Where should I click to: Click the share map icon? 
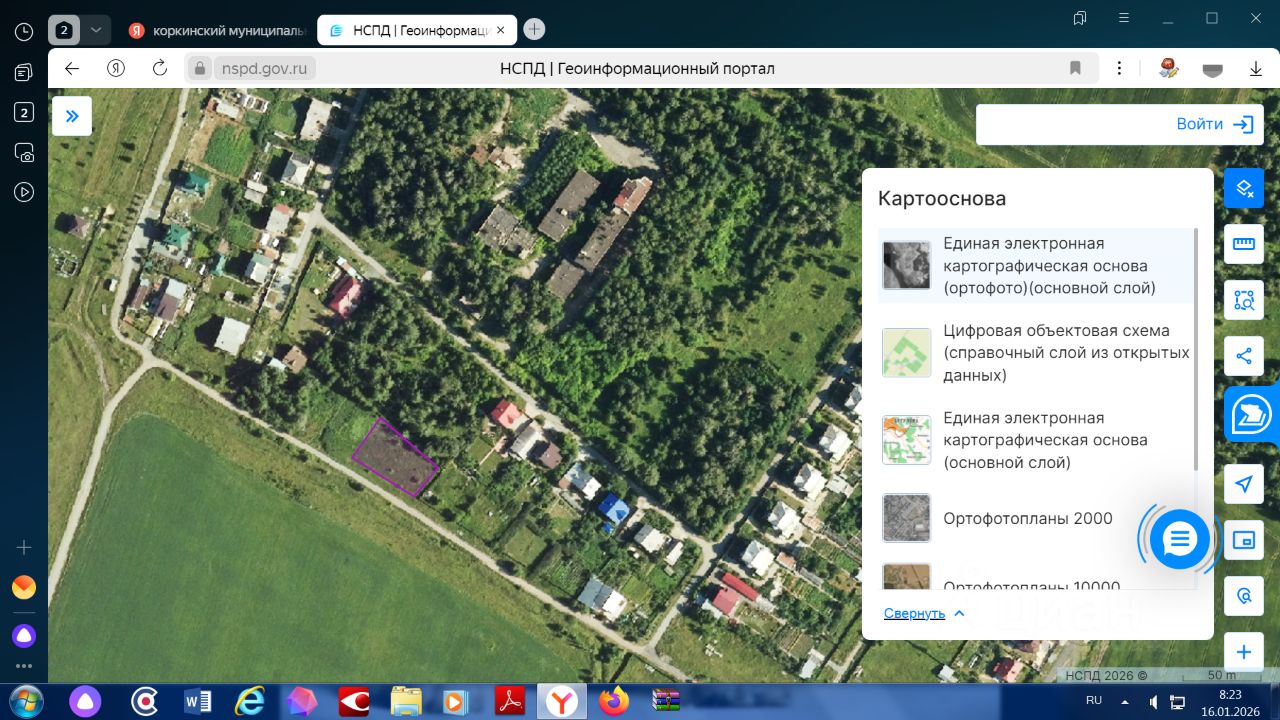pos(1244,356)
